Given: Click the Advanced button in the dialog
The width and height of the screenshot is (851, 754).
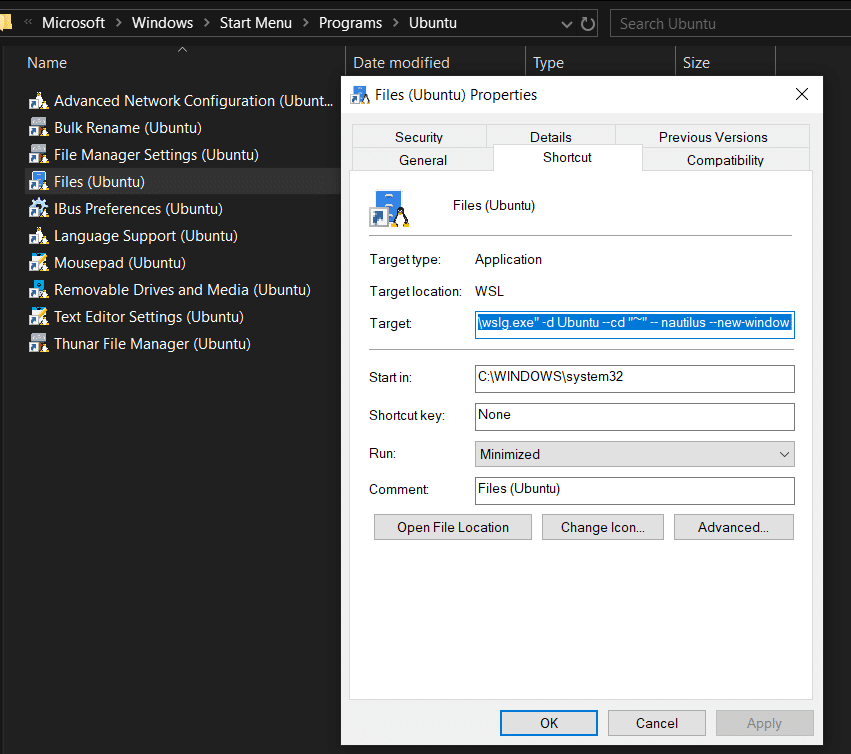Looking at the screenshot, I should pyautogui.click(x=733, y=527).
